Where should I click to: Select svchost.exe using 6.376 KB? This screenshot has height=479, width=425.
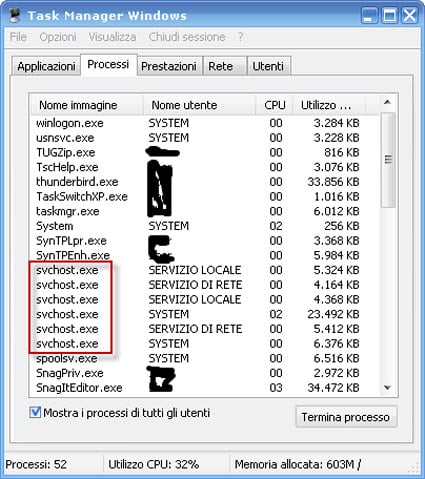204,343
